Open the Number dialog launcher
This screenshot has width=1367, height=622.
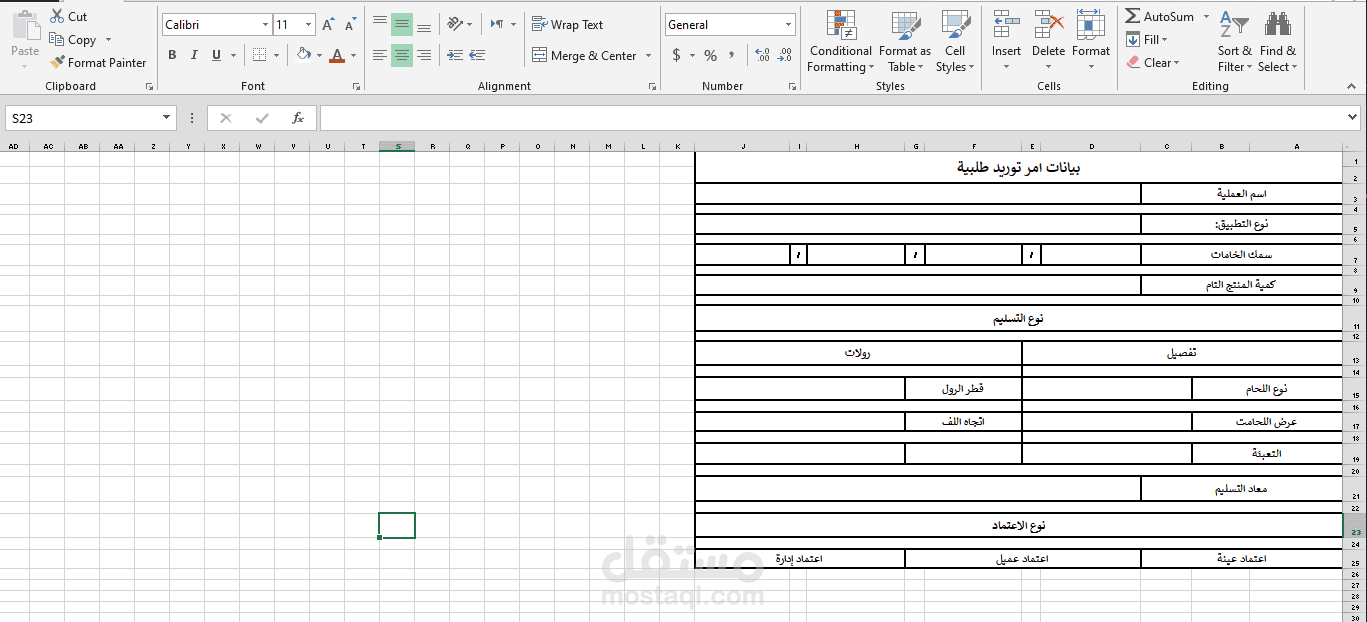pyautogui.click(x=792, y=87)
